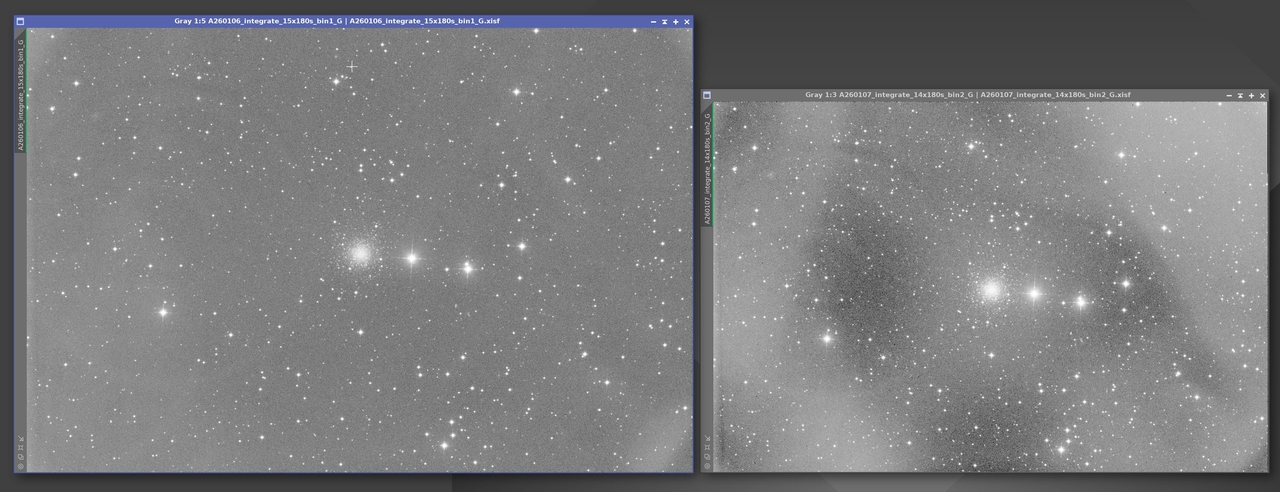Click the title bar of the Gray 1:3 A260107 window

click(x=967, y=95)
